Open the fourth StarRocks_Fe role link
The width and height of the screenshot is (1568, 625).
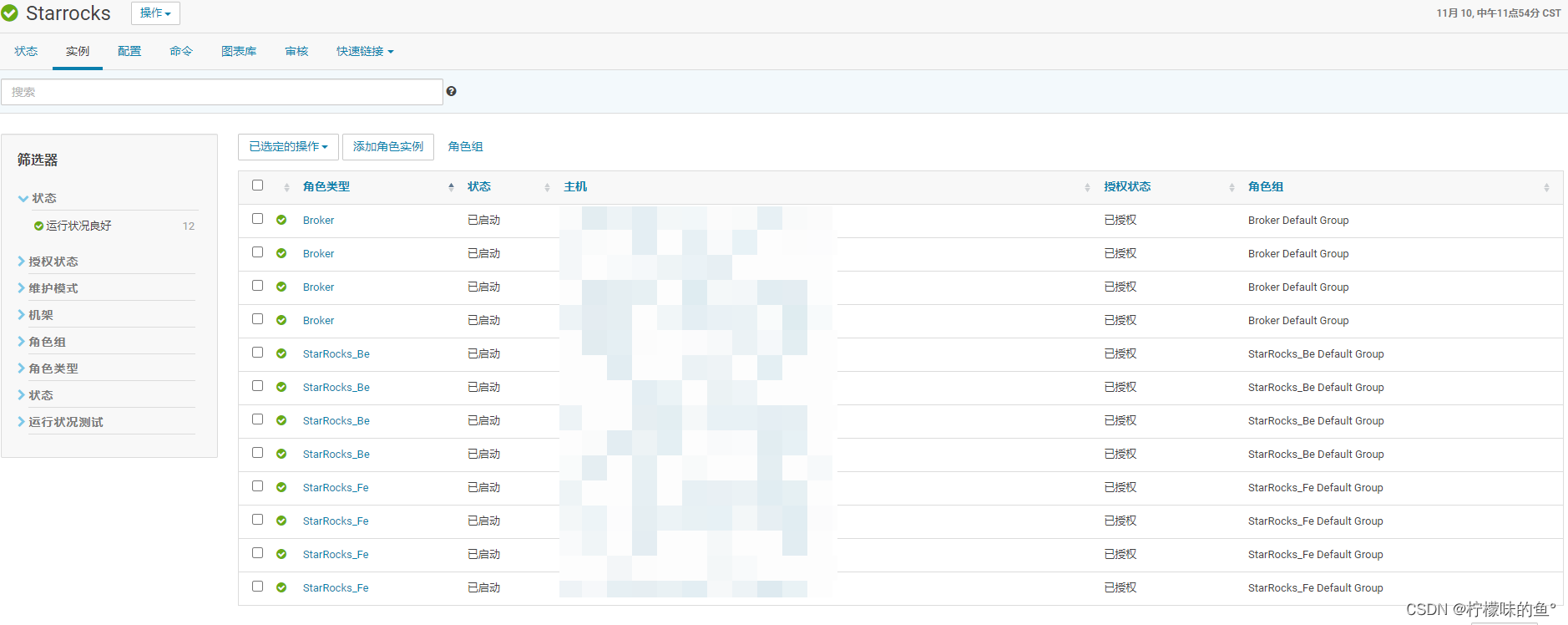pos(336,587)
